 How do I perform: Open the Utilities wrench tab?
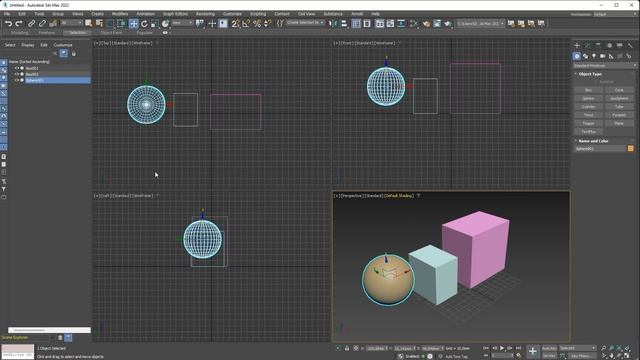pos(631,45)
